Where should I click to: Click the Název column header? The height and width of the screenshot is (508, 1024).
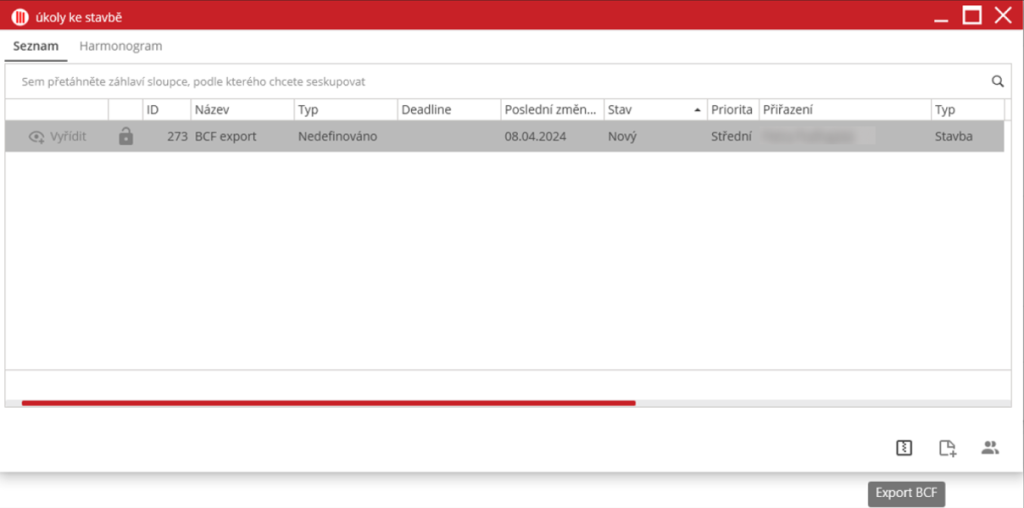[x=241, y=109]
